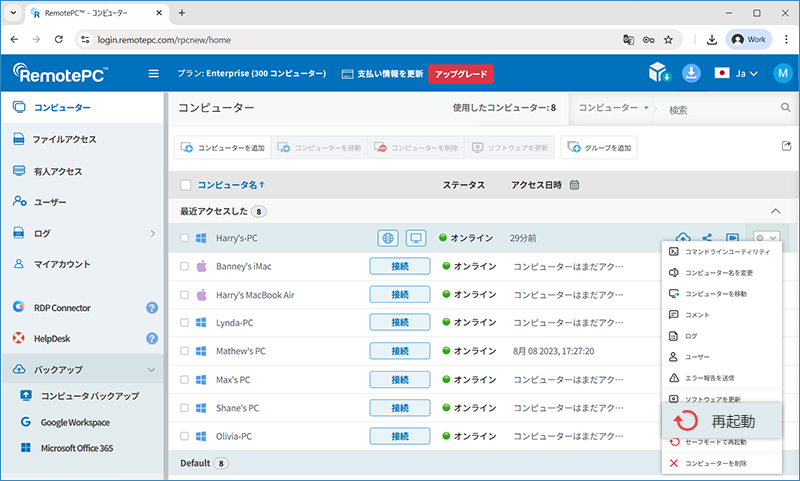Open HelpDesk in the sidebar

tap(52, 338)
